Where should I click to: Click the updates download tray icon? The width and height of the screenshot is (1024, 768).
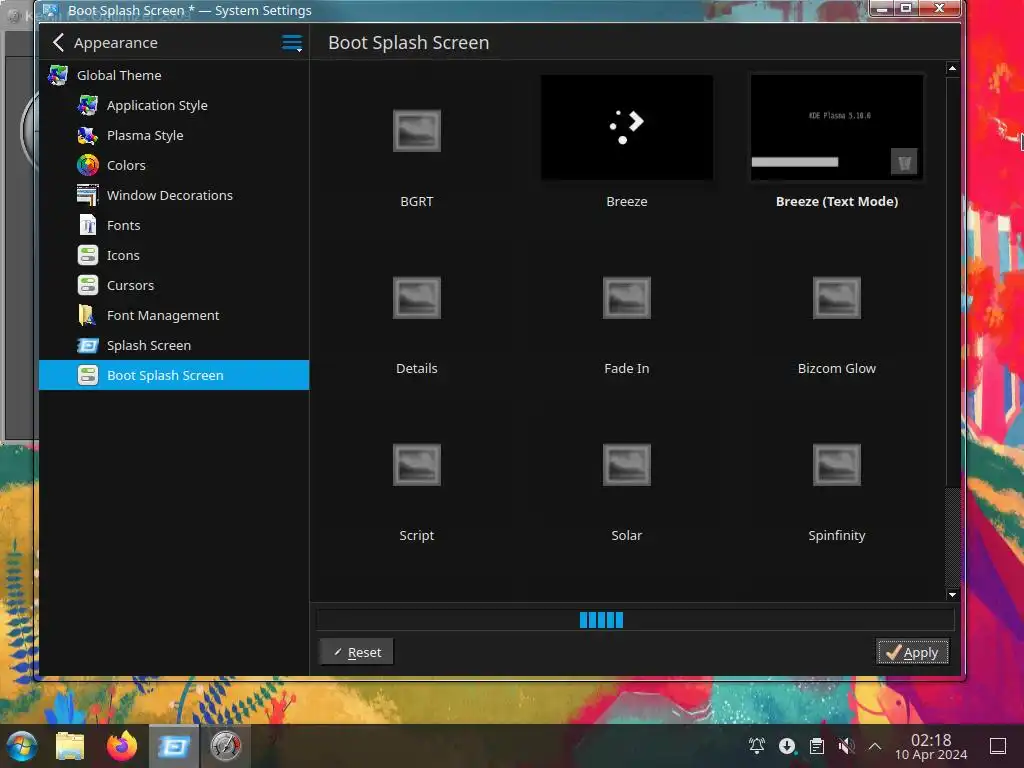(787, 746)
